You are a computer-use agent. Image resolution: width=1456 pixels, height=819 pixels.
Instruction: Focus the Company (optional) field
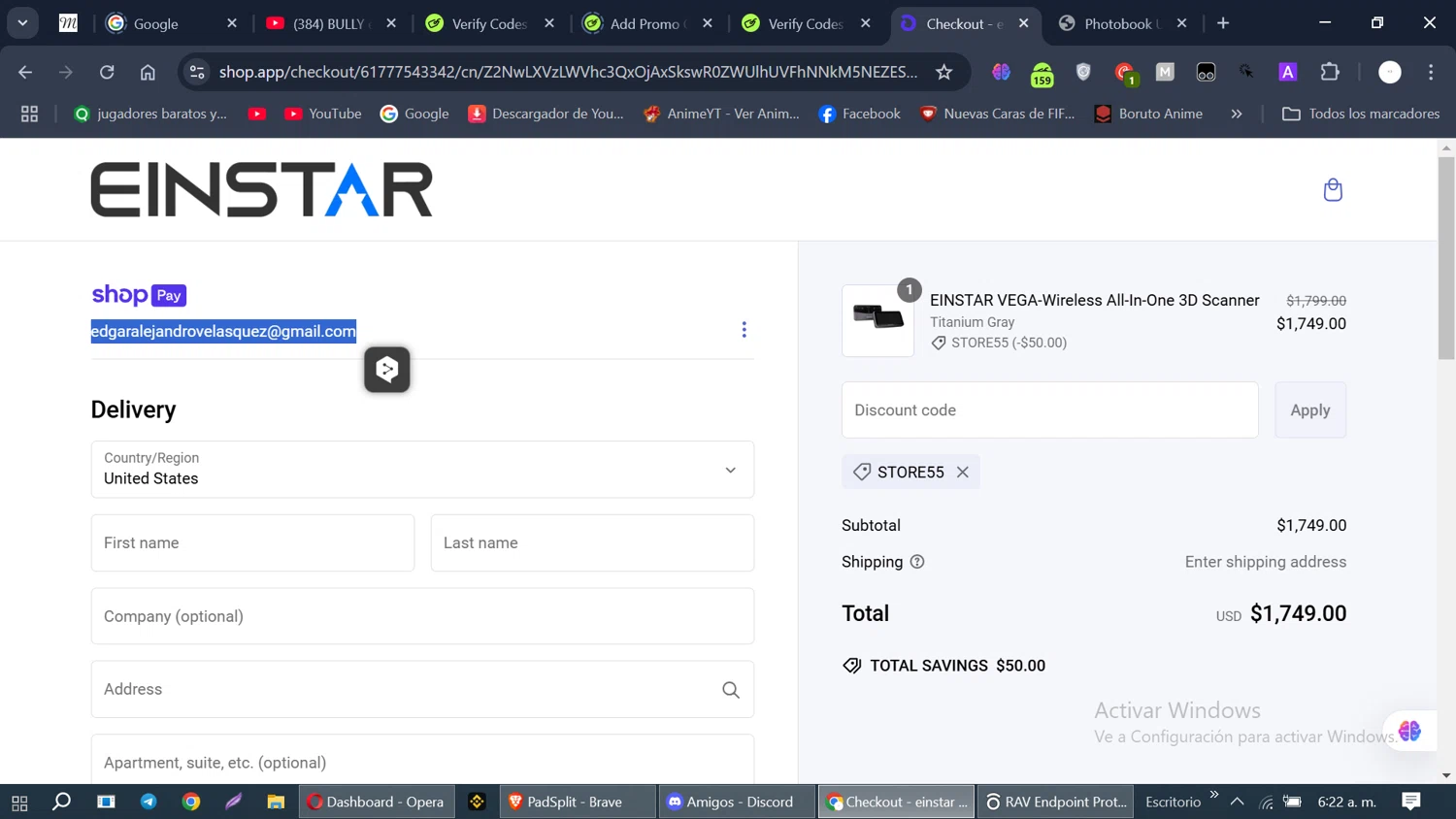click(x=422, y=616)
